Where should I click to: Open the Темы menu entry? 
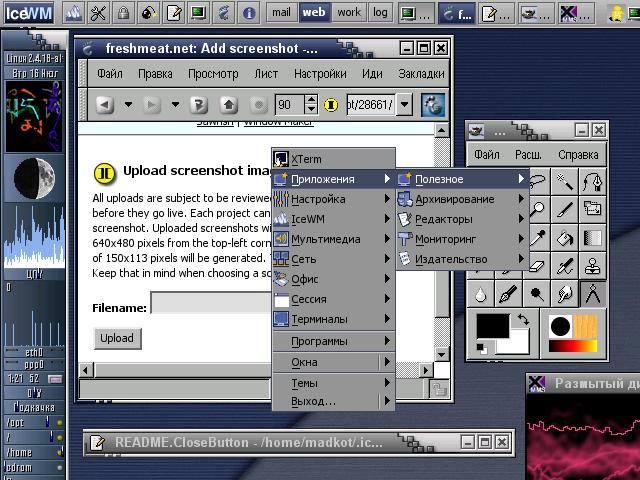[334, 383]
